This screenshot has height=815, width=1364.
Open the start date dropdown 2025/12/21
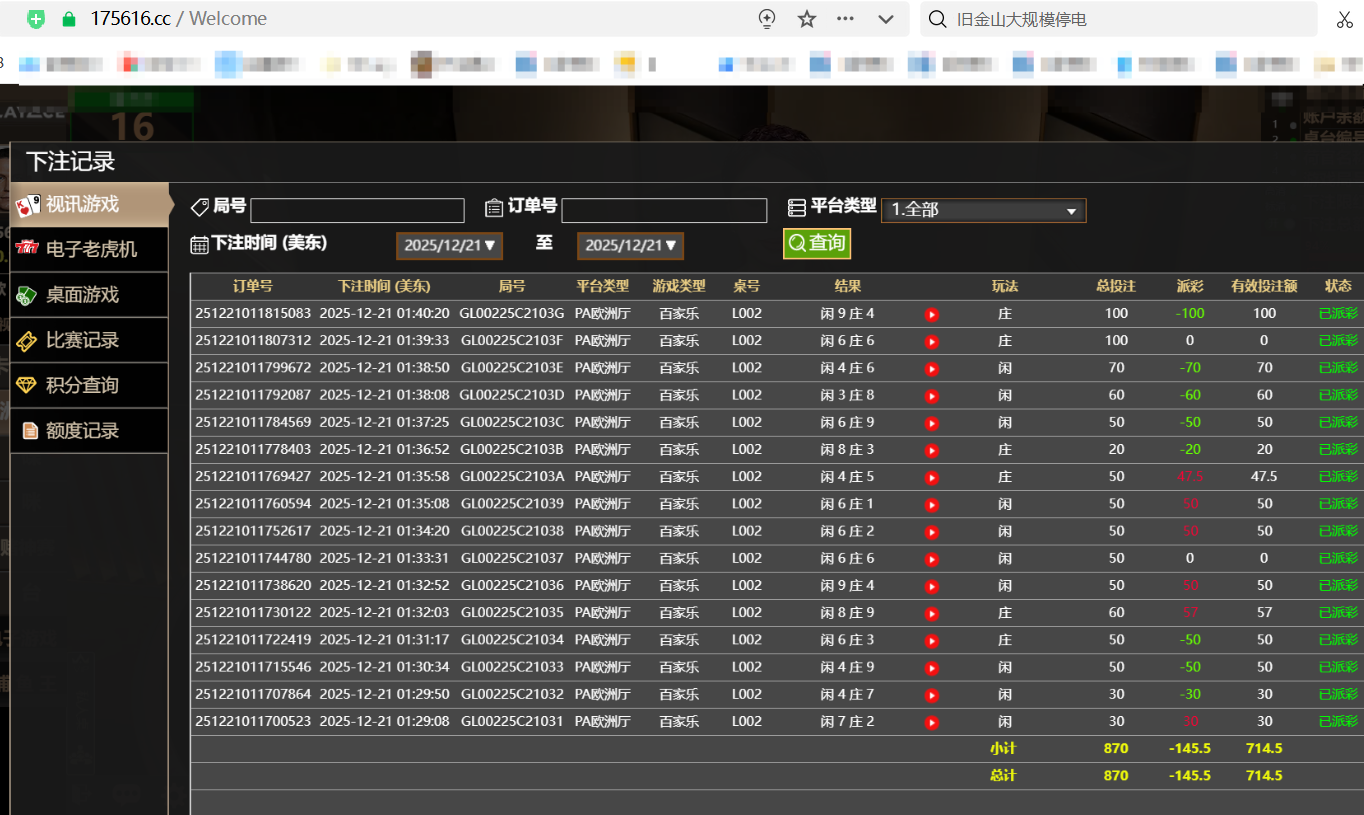(x=449, y=245)
